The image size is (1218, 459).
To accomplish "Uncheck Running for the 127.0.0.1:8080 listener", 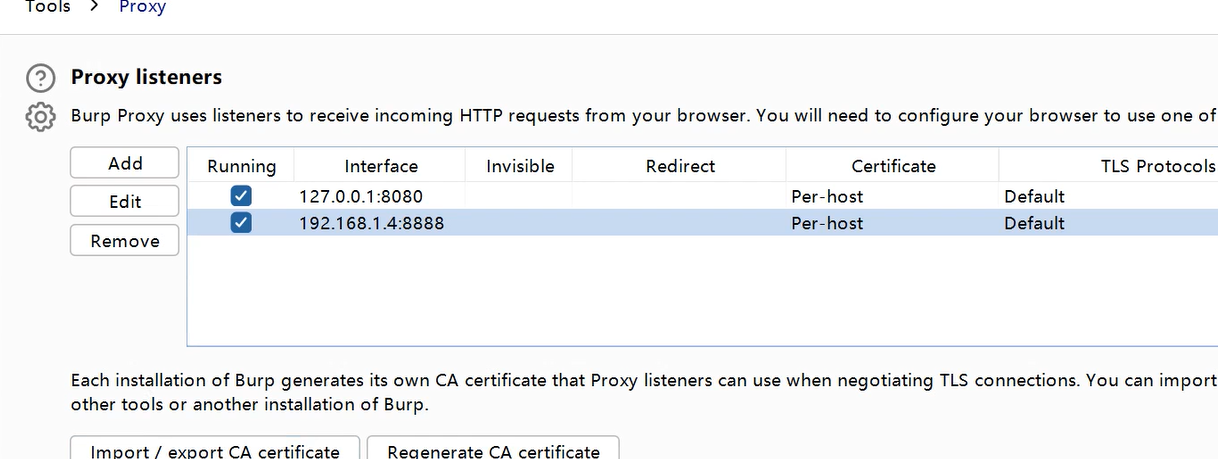I will [x=241, y=196].
